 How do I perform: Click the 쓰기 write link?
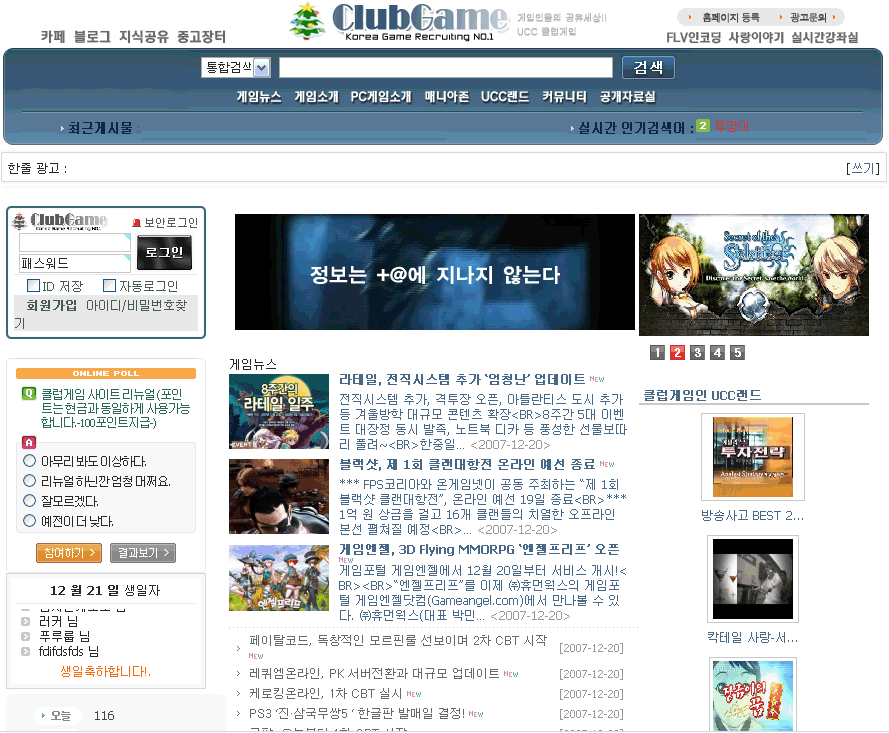pyautogui.click(x=862, y=168)
